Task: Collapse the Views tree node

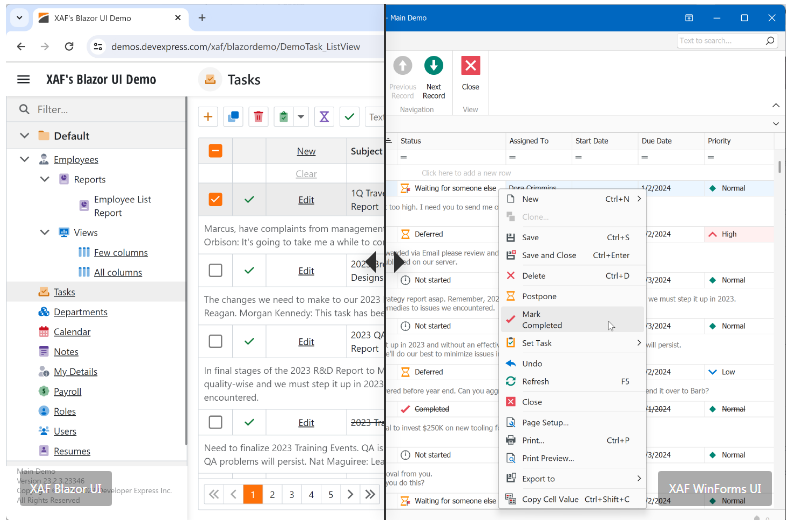Action: click(x=44, y=232)
